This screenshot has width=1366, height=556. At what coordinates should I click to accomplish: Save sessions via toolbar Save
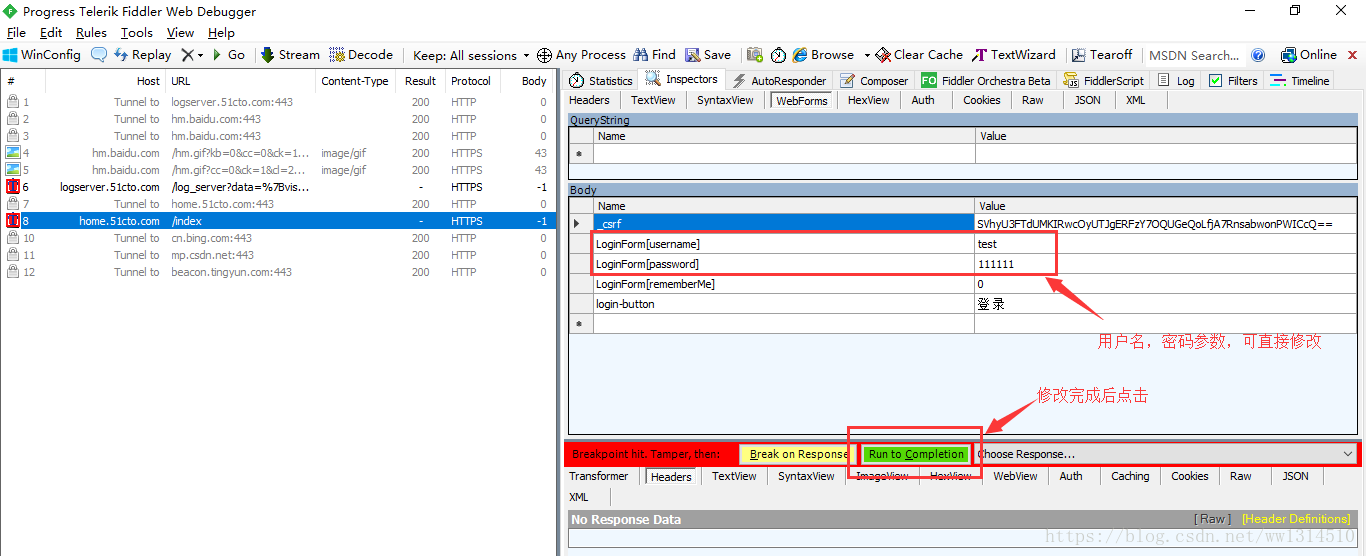pyautogui.click(x=708, y=55)
